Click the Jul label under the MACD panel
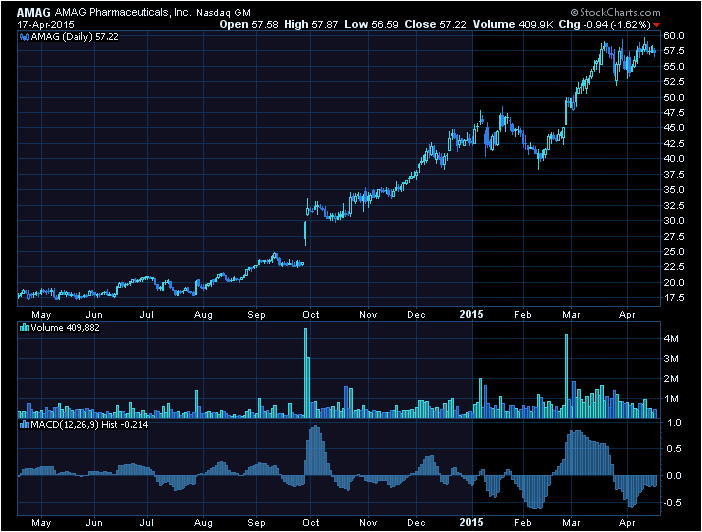Image resolution: width=702 pixels, height=532 pixels. 146,523
